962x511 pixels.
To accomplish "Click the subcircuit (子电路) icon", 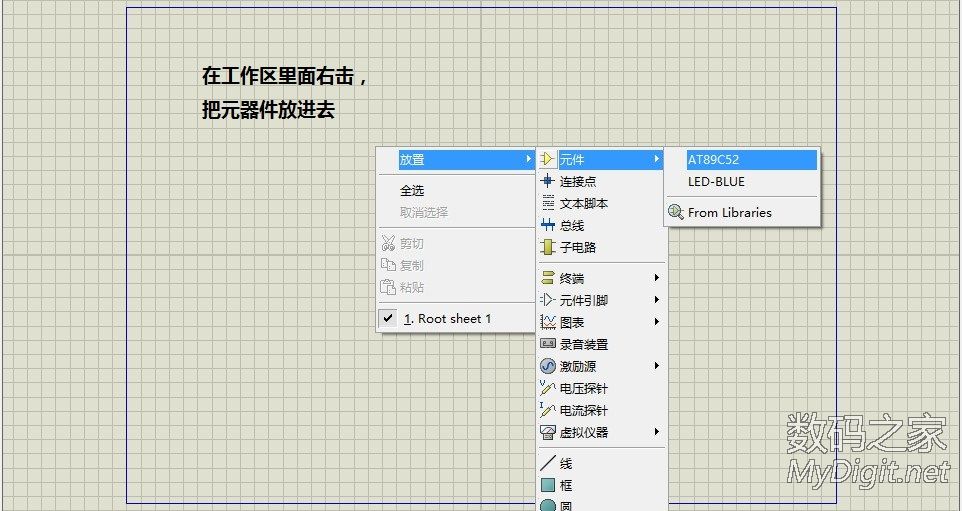I will tap(547, 247).
